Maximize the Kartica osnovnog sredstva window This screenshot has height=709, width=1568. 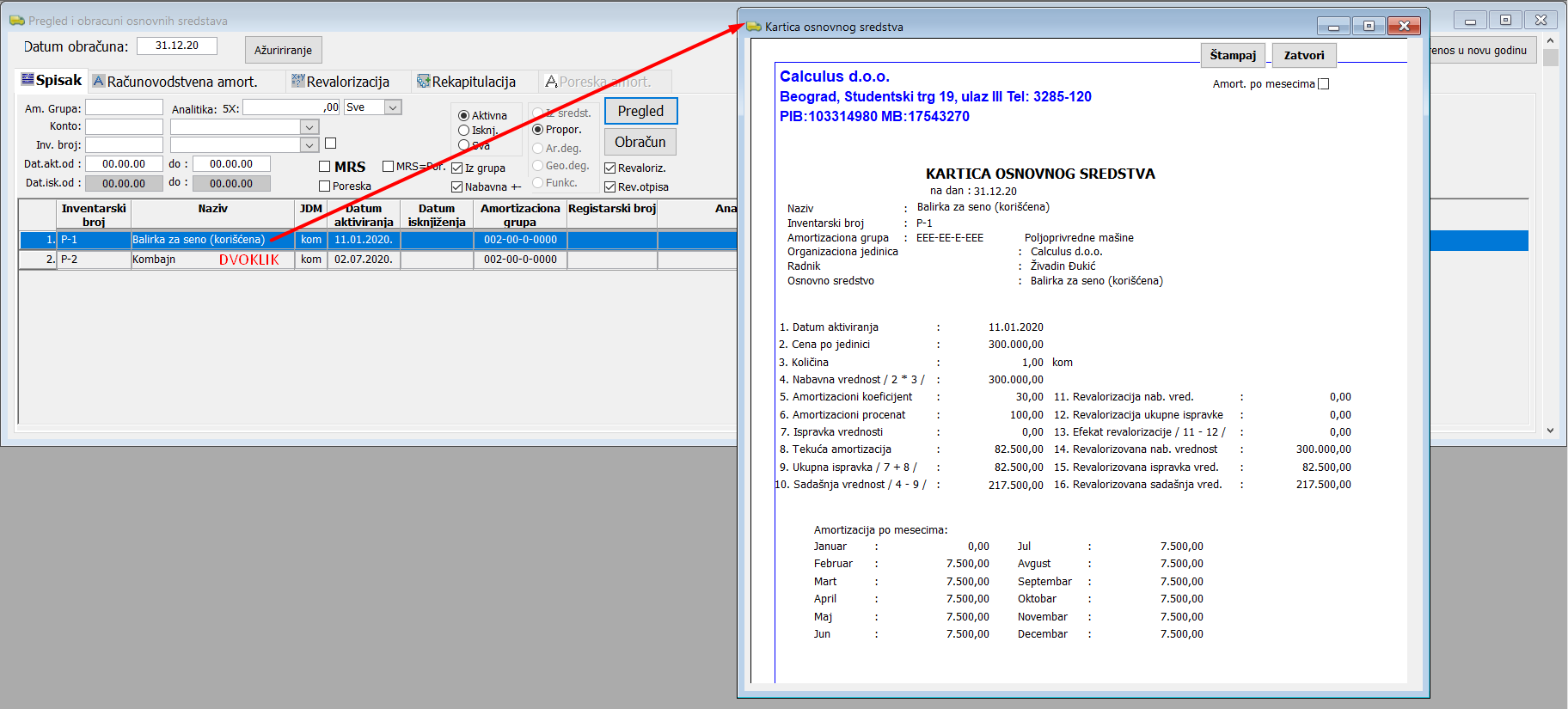click(1369, 26)
